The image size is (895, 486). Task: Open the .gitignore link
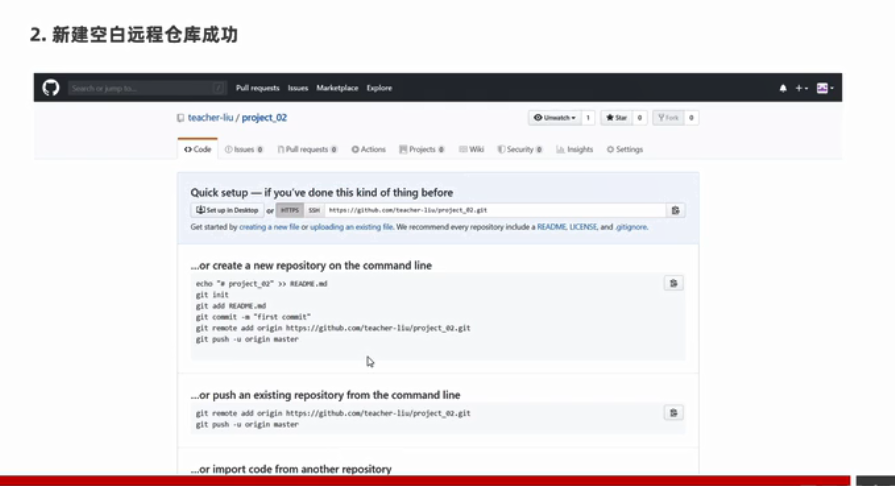tap(631, 227)
